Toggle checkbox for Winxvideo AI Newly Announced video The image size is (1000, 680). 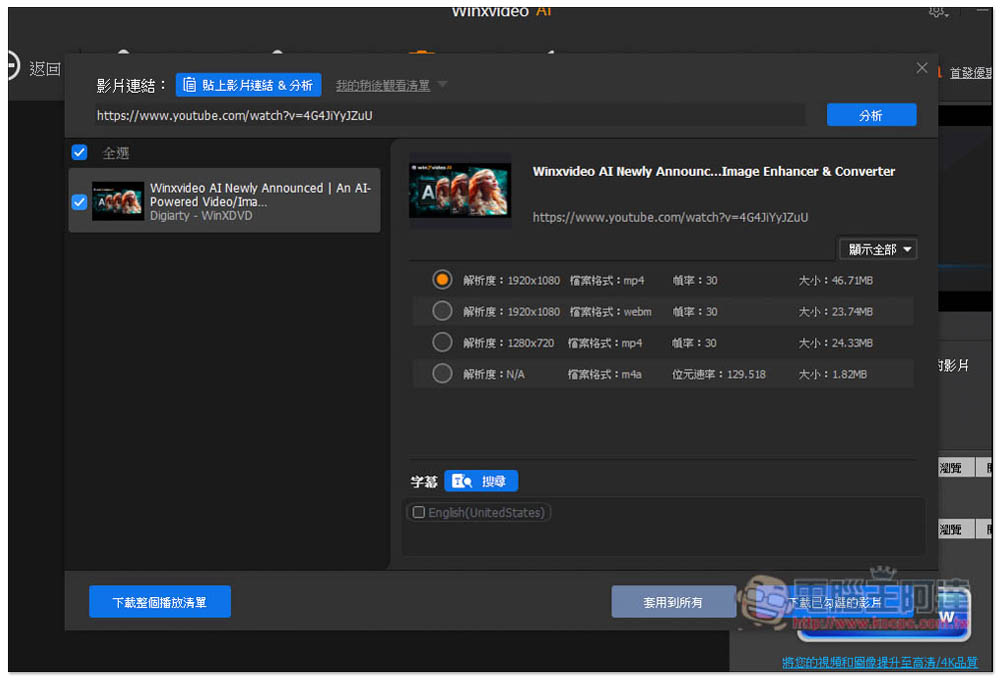[x=79, y=202]
